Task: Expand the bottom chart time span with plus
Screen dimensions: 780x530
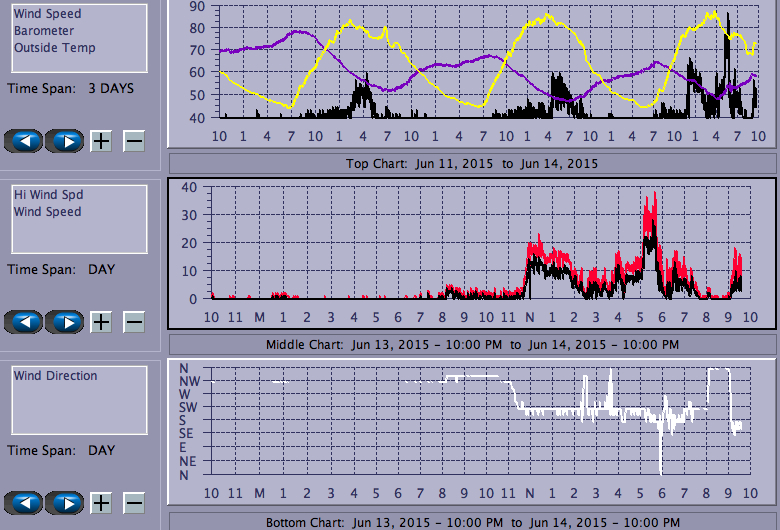Action: point(101,502)
